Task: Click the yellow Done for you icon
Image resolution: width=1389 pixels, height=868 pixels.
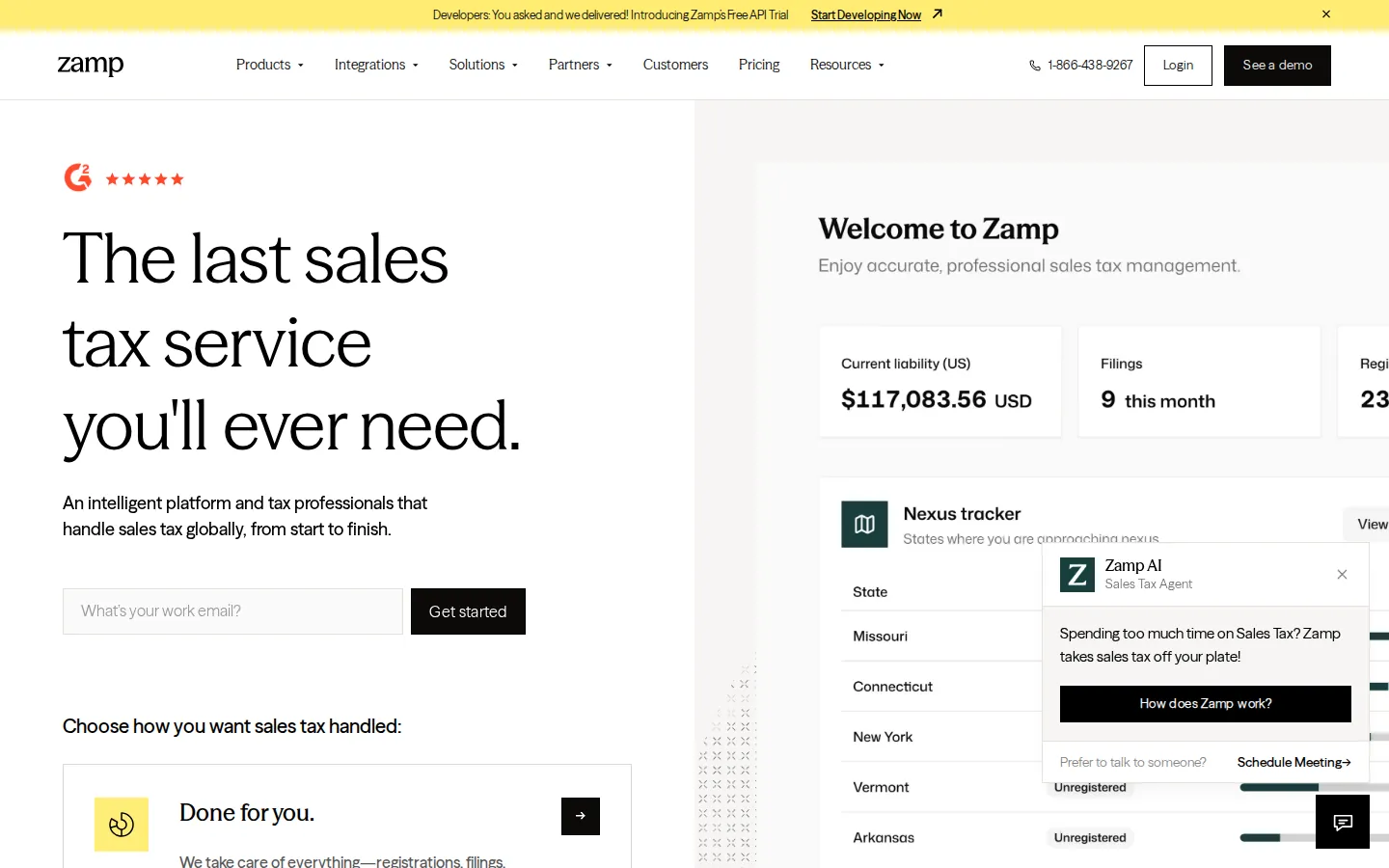Action: (x=122, y=825)
